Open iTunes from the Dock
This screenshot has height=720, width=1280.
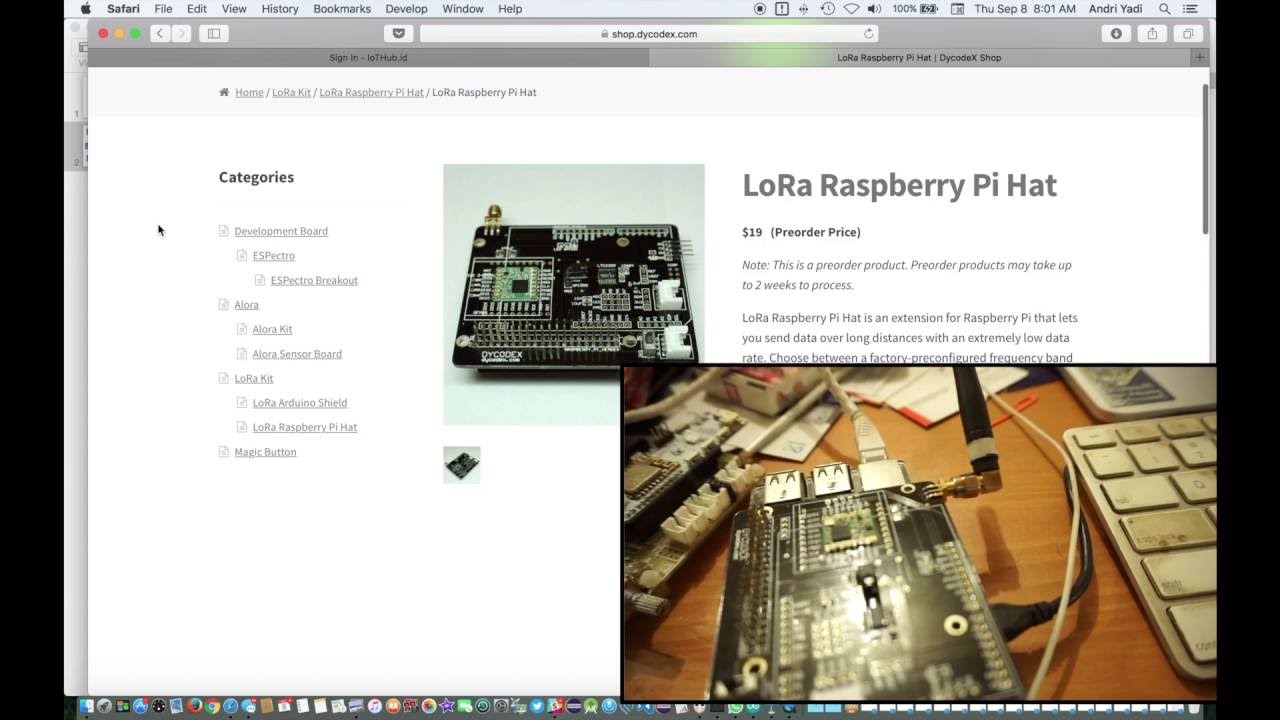tap(374, 706)
